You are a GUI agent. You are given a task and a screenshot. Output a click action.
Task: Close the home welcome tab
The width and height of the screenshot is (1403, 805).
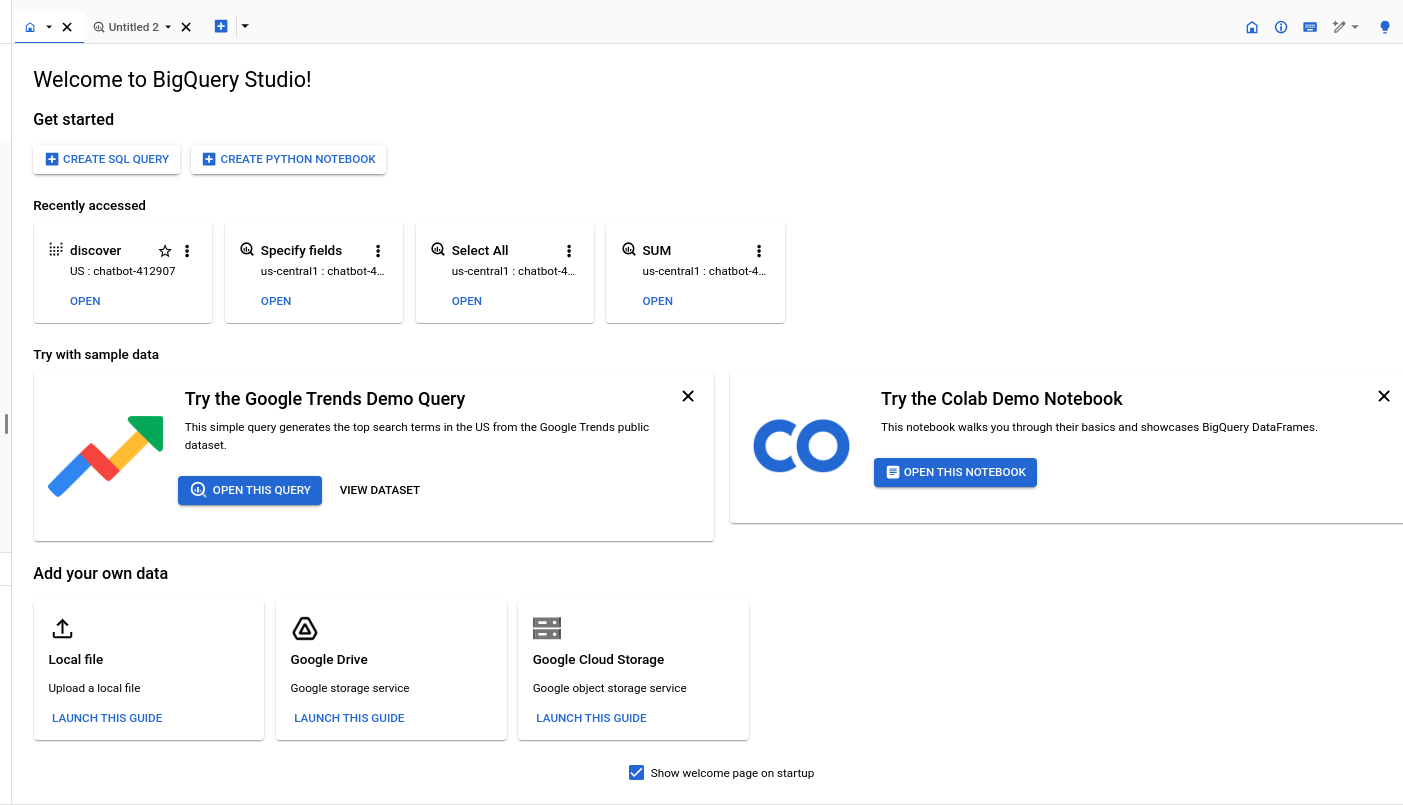tap(67, 27)
